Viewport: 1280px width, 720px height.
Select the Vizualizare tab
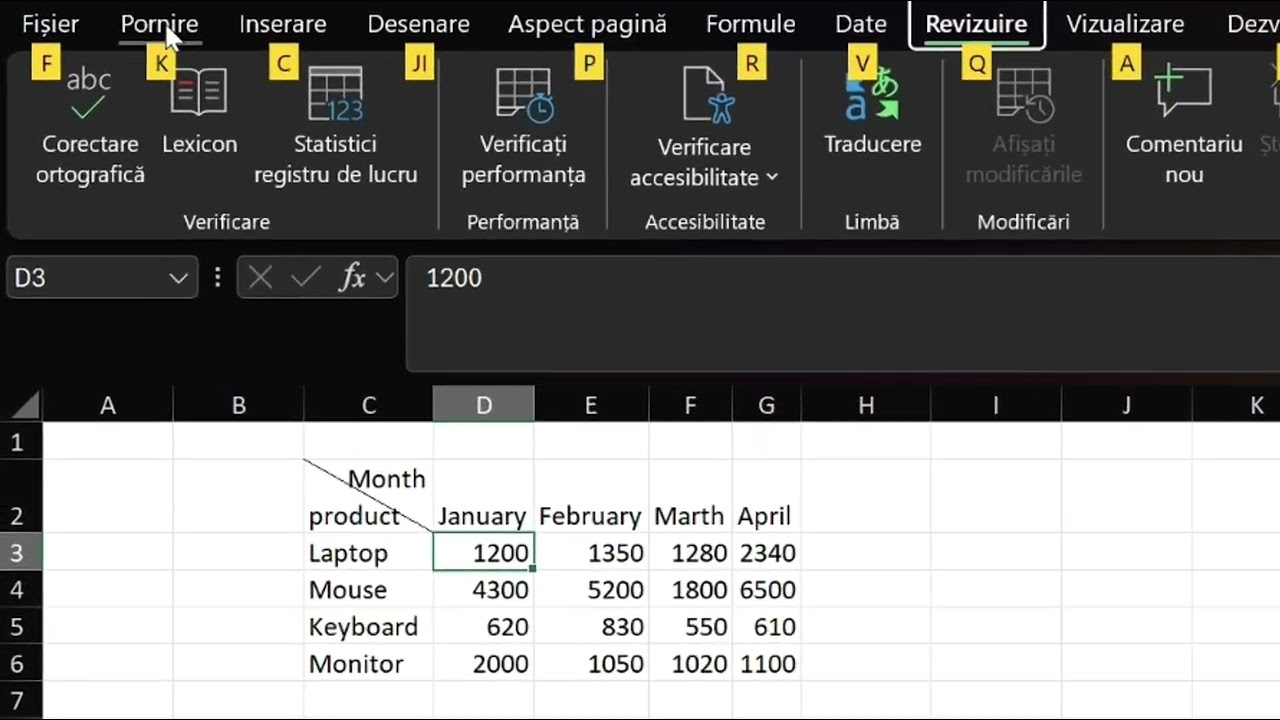(1125, 24)
